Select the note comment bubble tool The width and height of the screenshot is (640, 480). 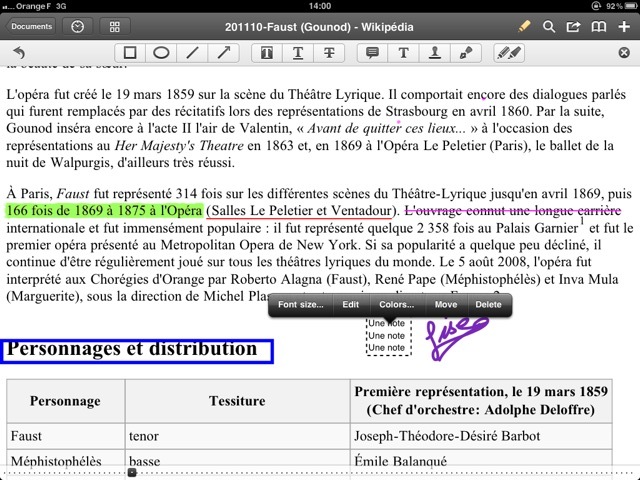pos(373,52)
